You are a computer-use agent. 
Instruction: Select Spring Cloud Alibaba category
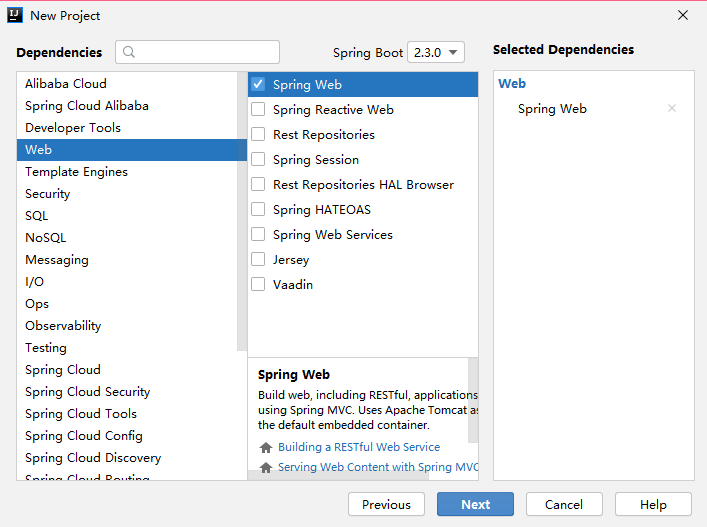[127, 105]
